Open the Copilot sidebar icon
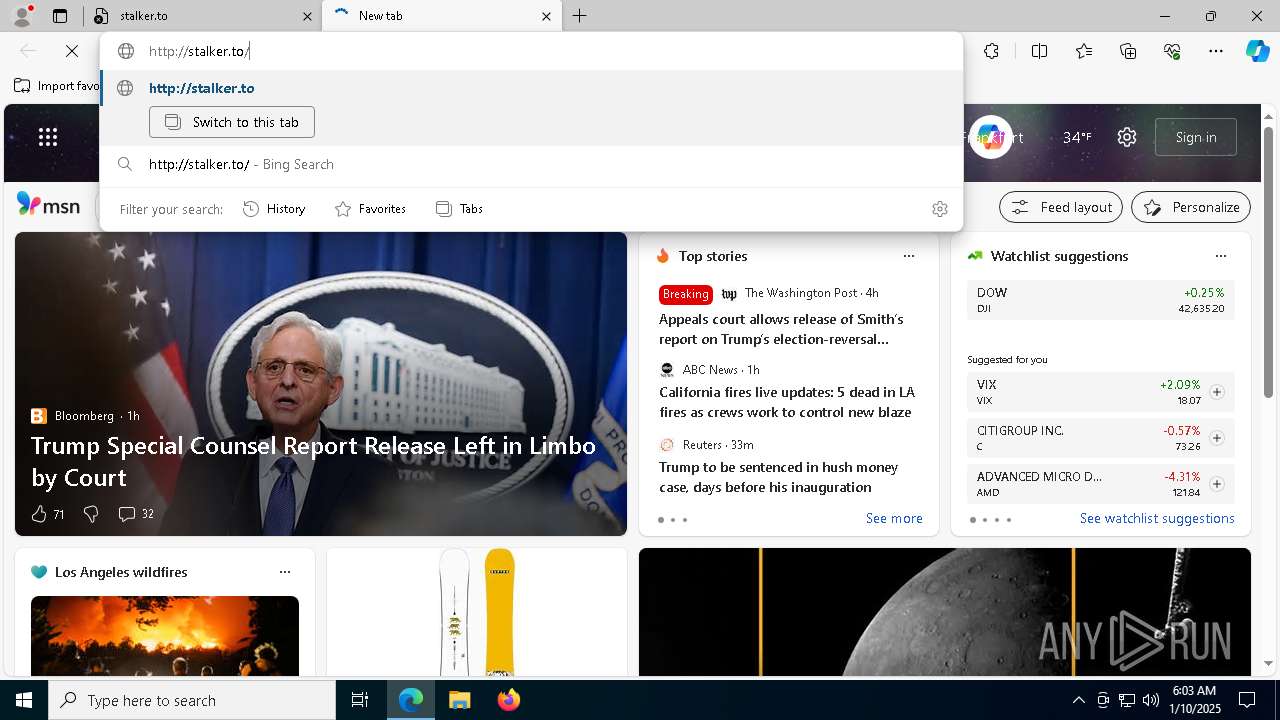This screenshot has height=720, width=1280. pos(1257,51)
